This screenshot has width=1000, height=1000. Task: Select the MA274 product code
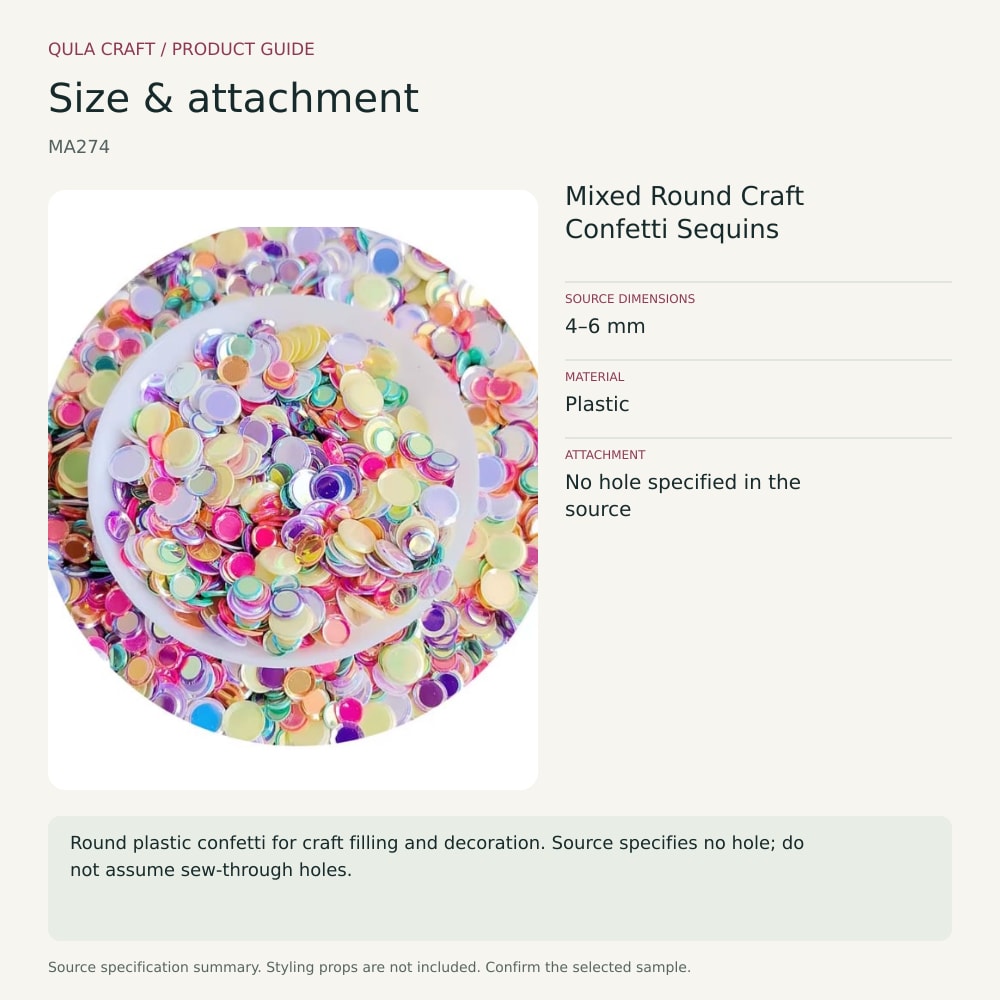point(79,147)
